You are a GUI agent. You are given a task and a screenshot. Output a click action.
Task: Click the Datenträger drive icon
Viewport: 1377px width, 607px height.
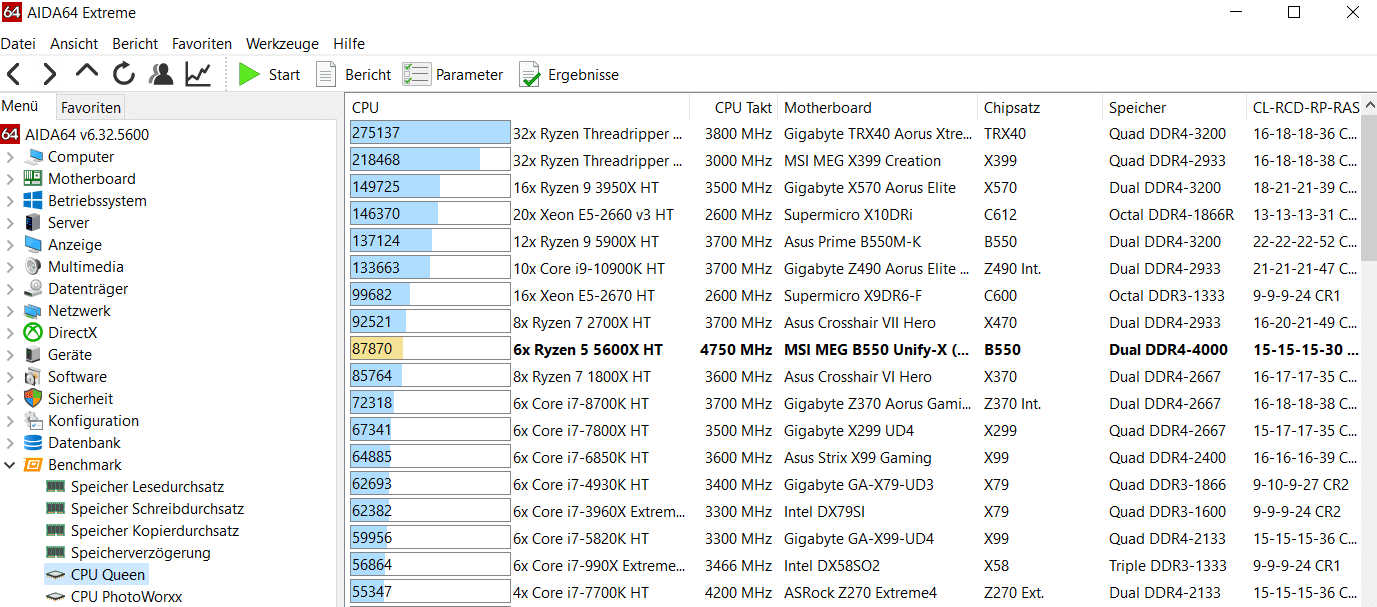pos(34,289)
